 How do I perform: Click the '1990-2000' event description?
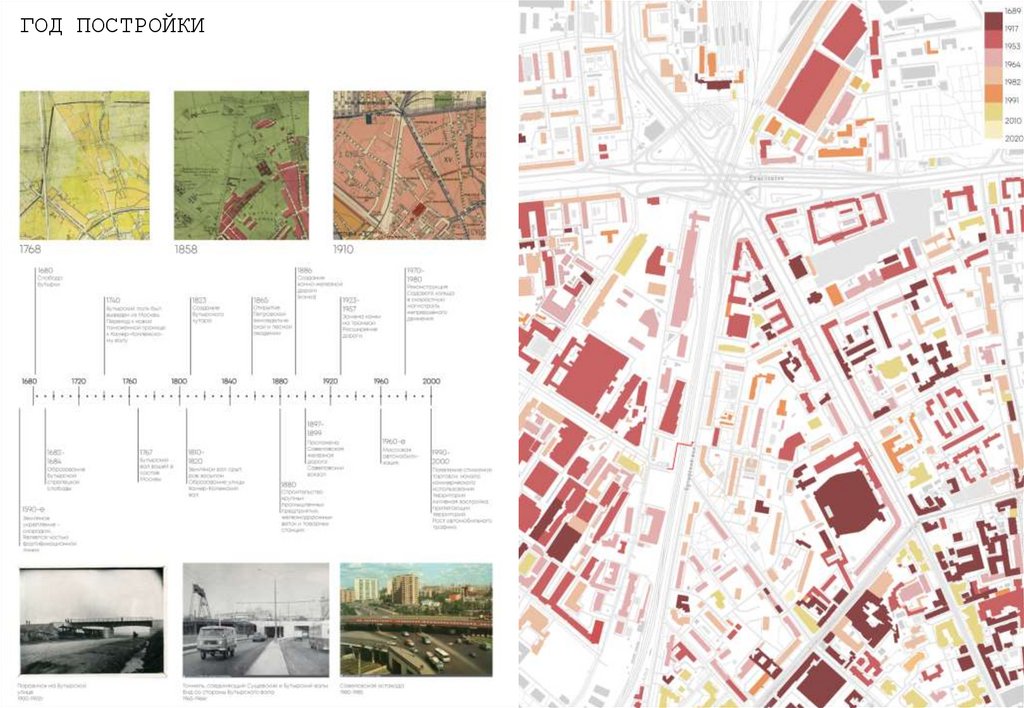(x=461, y=489)
